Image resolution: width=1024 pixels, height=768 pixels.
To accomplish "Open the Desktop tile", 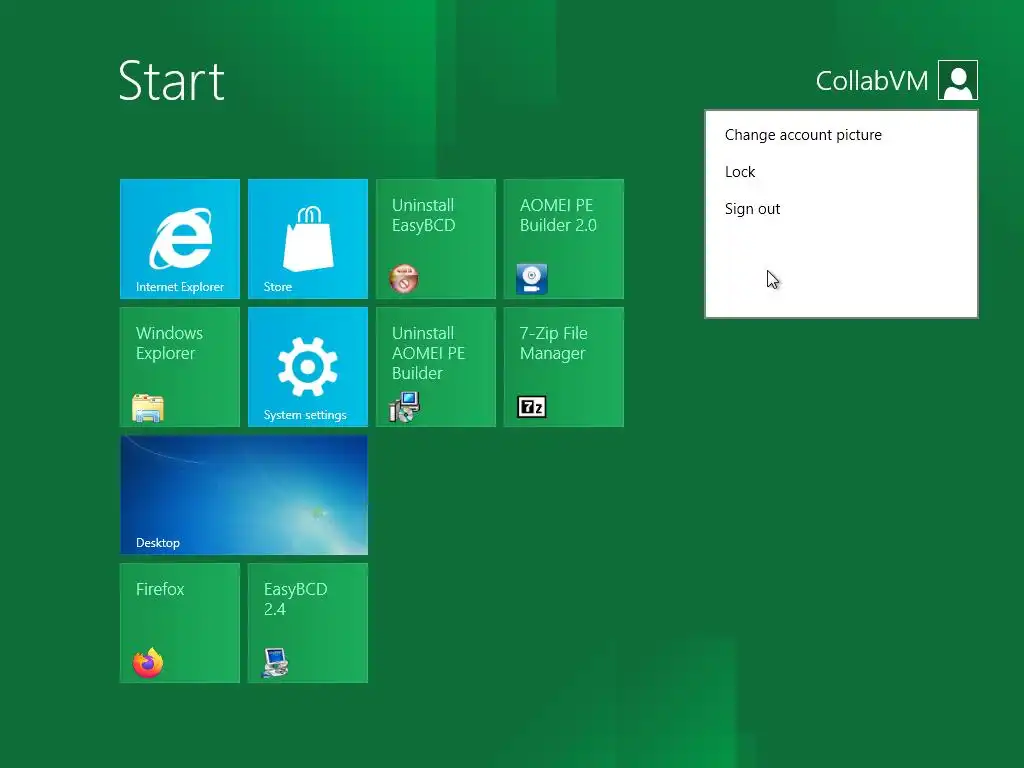I will tap(244, 494).
